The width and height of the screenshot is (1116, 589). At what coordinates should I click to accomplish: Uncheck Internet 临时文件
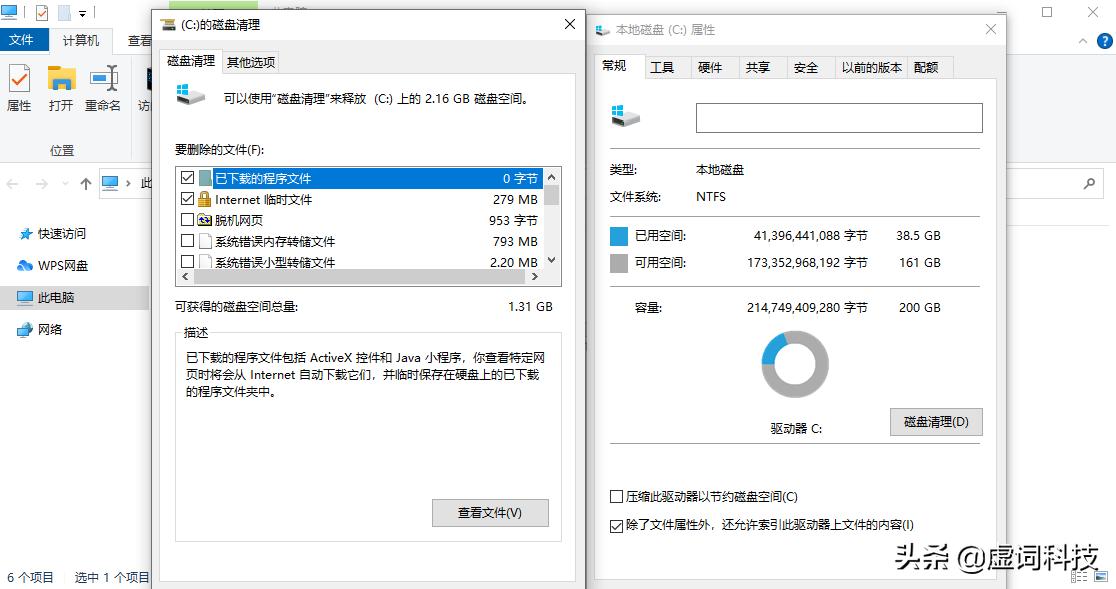187,198
